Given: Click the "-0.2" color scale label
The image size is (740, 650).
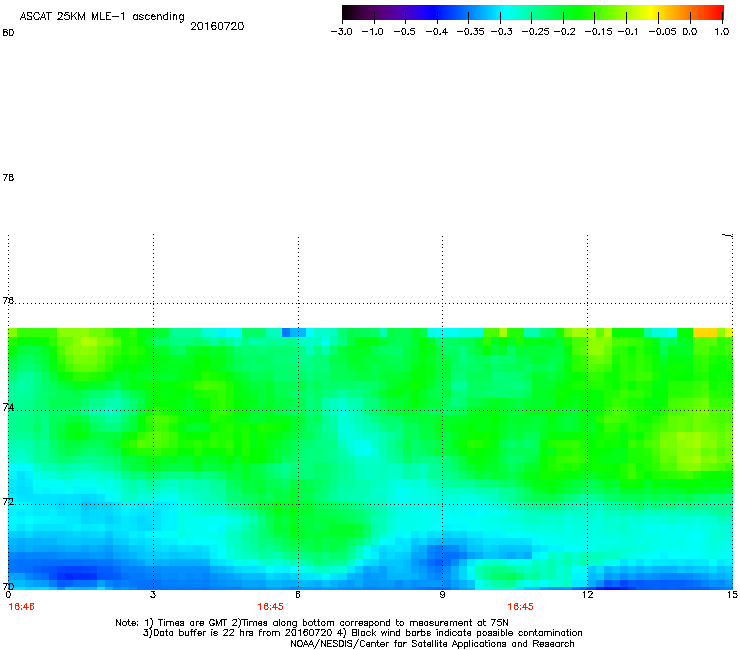Looking at the screenshot, I should click(564, 32).
